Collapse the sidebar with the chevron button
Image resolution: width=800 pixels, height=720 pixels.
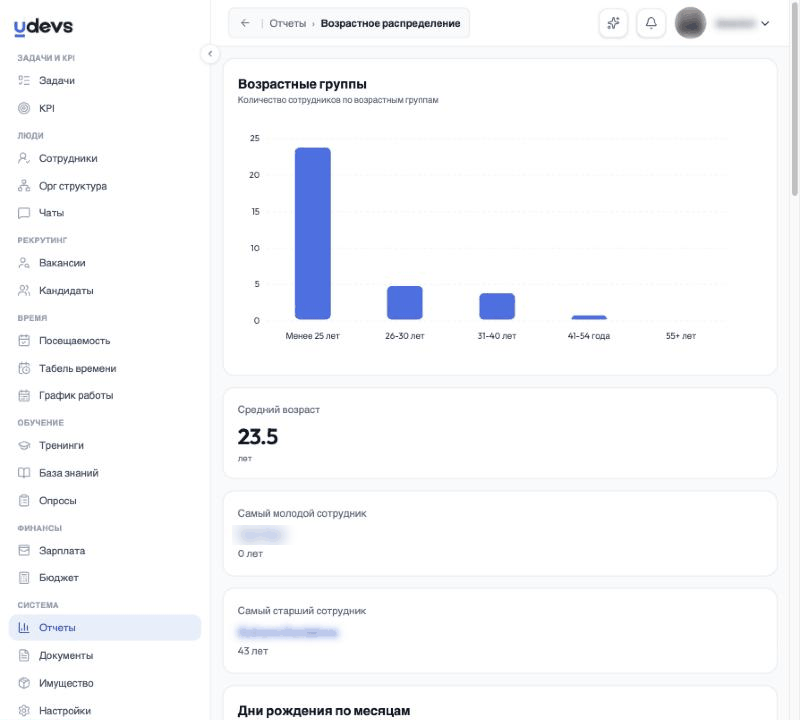point(210,54)
